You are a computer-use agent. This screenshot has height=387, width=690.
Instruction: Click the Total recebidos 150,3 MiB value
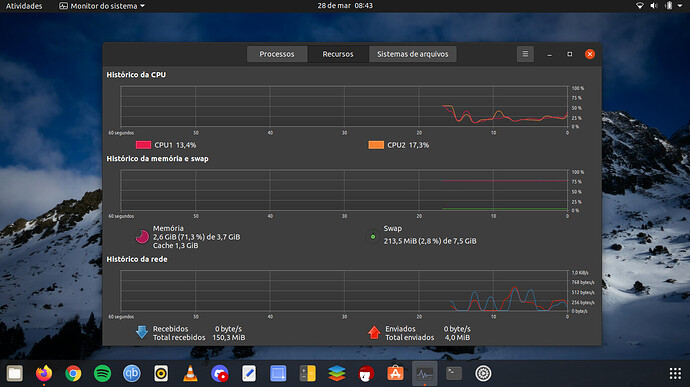(229, 338)
